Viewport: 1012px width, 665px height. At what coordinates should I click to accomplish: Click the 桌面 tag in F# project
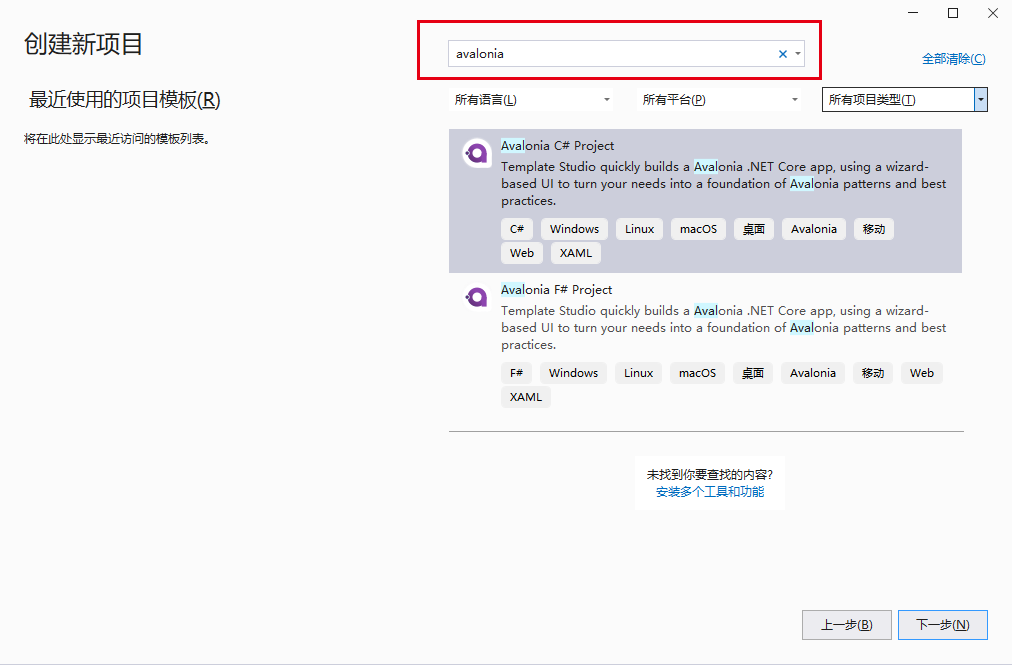click(x=753, y=373)
